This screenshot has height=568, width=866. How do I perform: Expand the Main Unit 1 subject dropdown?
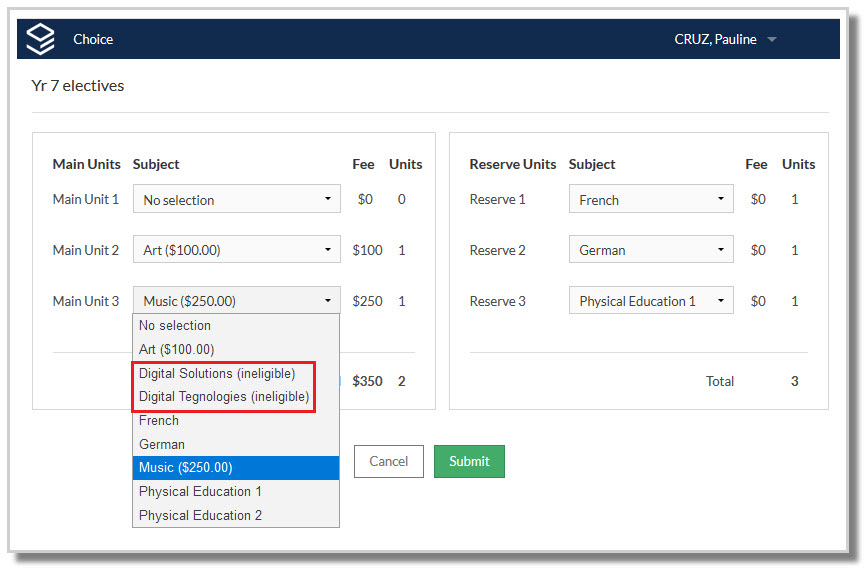coord(236,199)
